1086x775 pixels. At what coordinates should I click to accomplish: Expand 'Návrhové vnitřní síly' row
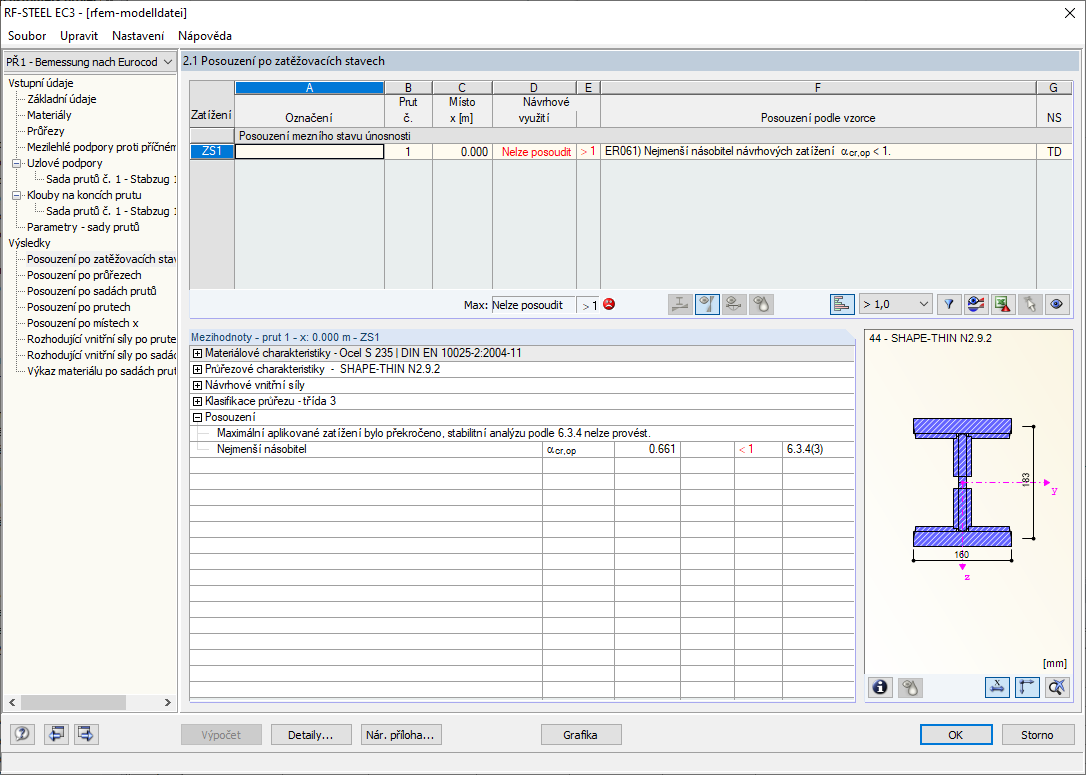pyautogui.click(x=197, y=385)
